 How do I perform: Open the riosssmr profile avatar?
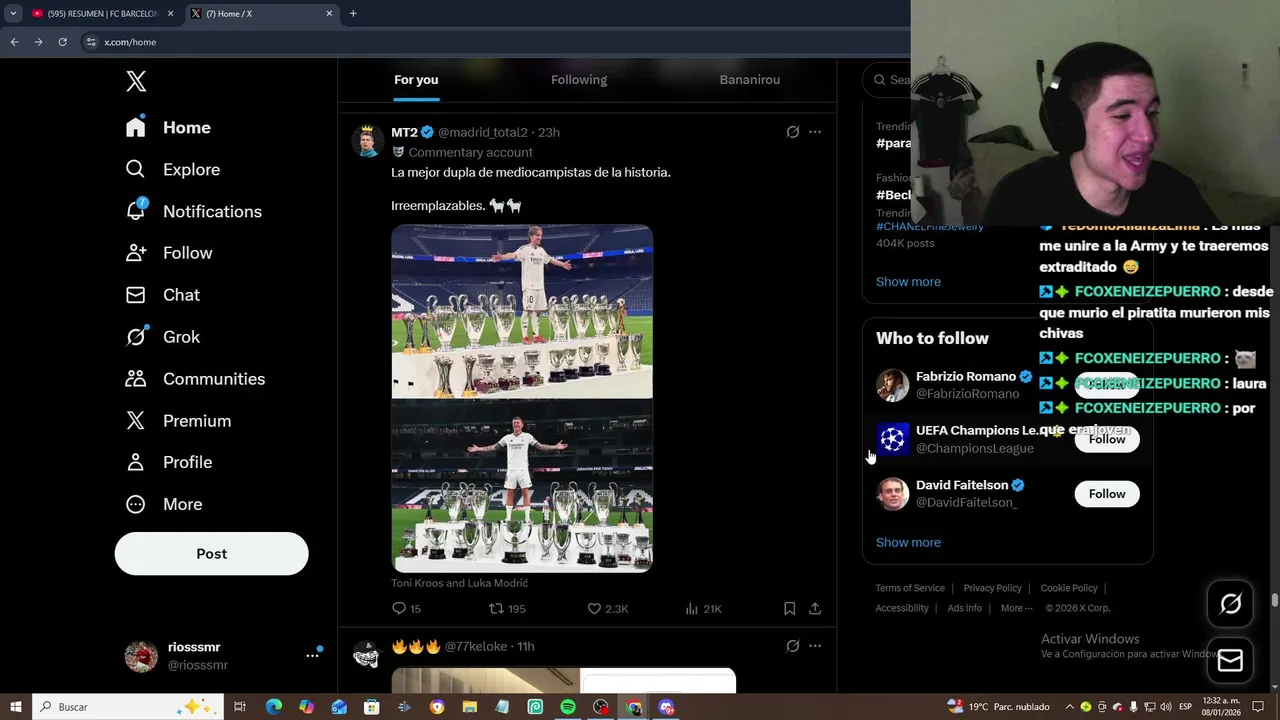tap(141, 656)
